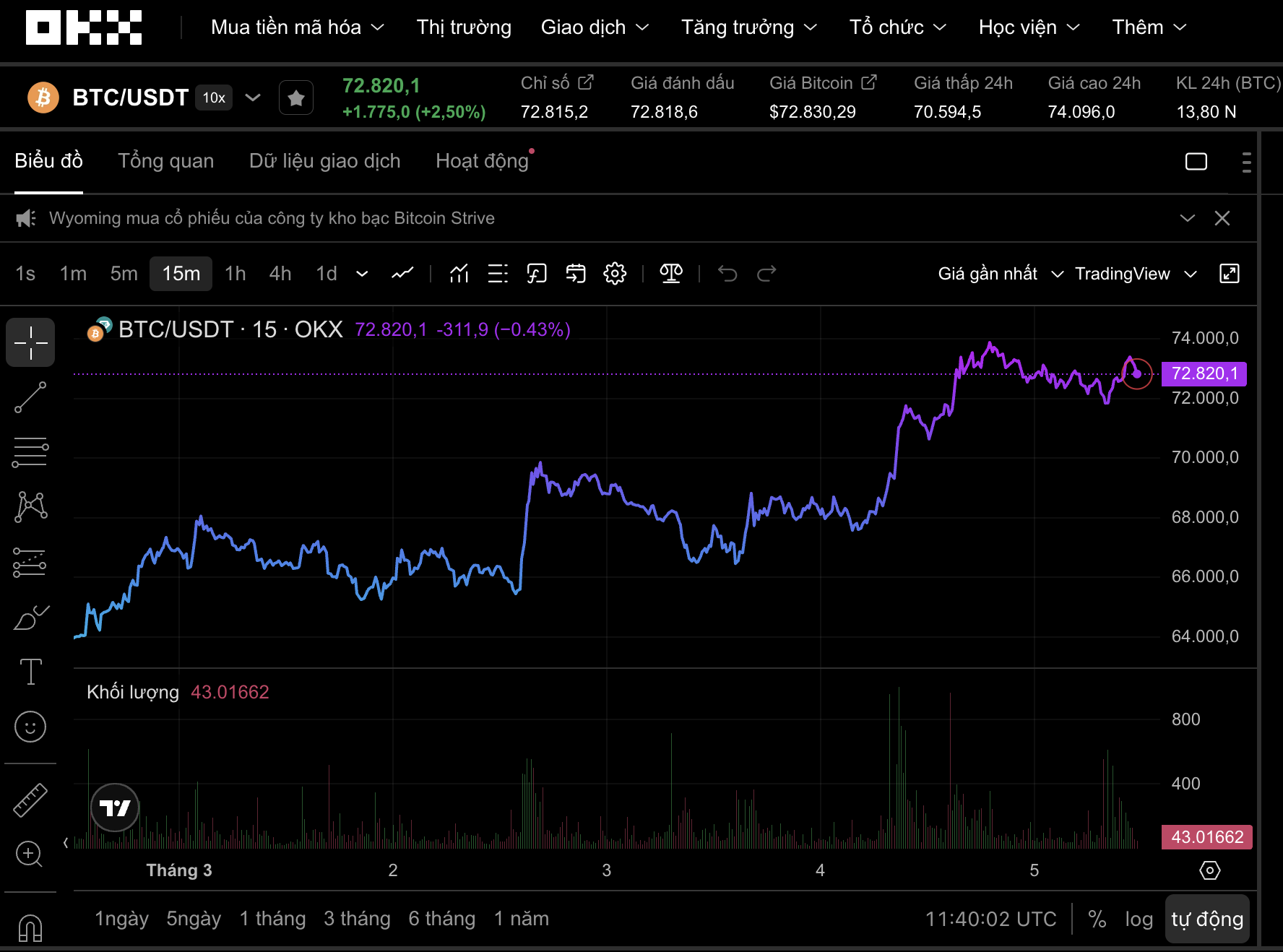Toggle percentage scale mode

[1097, 919]
